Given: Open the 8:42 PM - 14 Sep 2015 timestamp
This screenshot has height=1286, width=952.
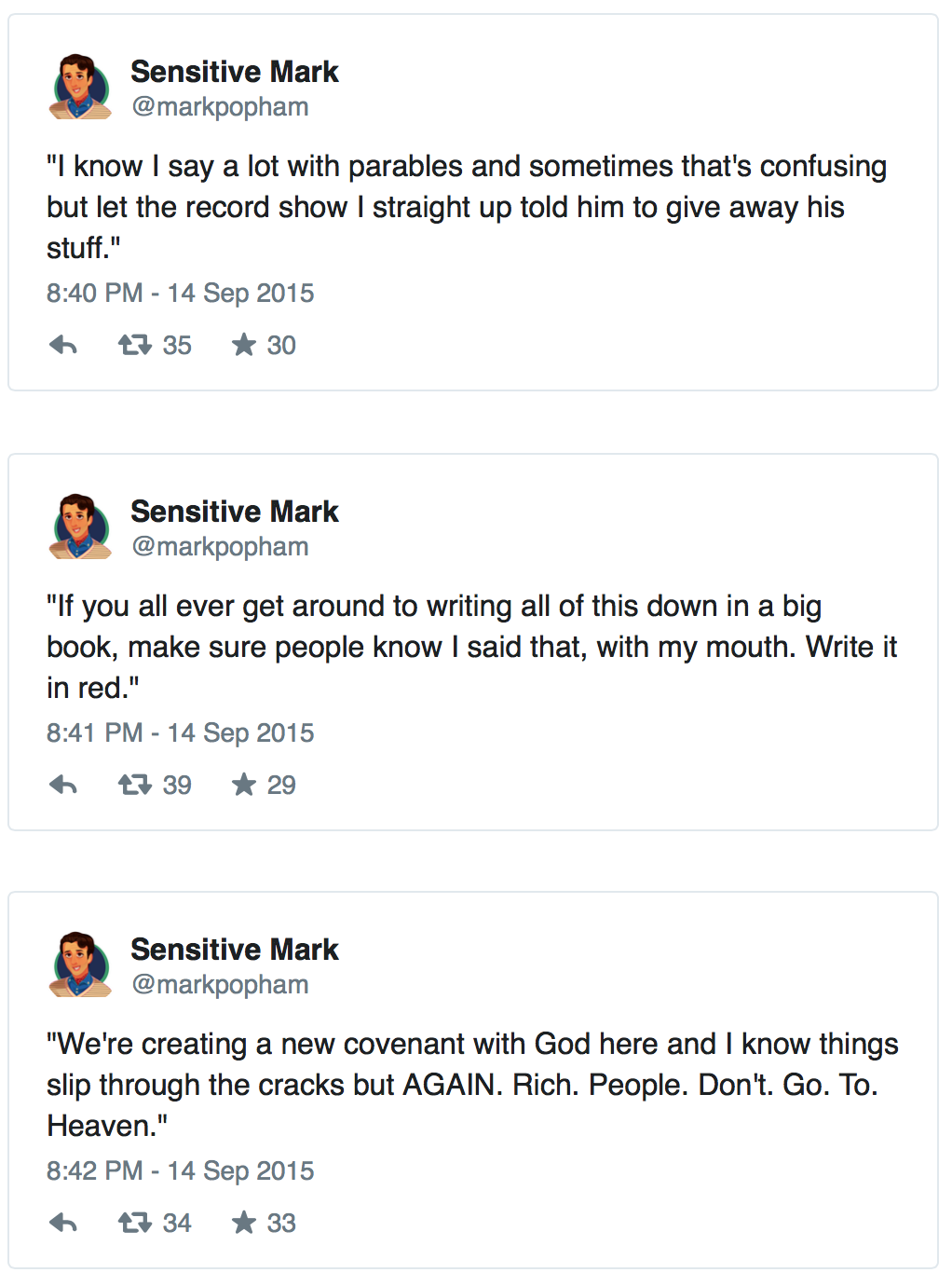Looking at the screenshot, I should 180,1171.
